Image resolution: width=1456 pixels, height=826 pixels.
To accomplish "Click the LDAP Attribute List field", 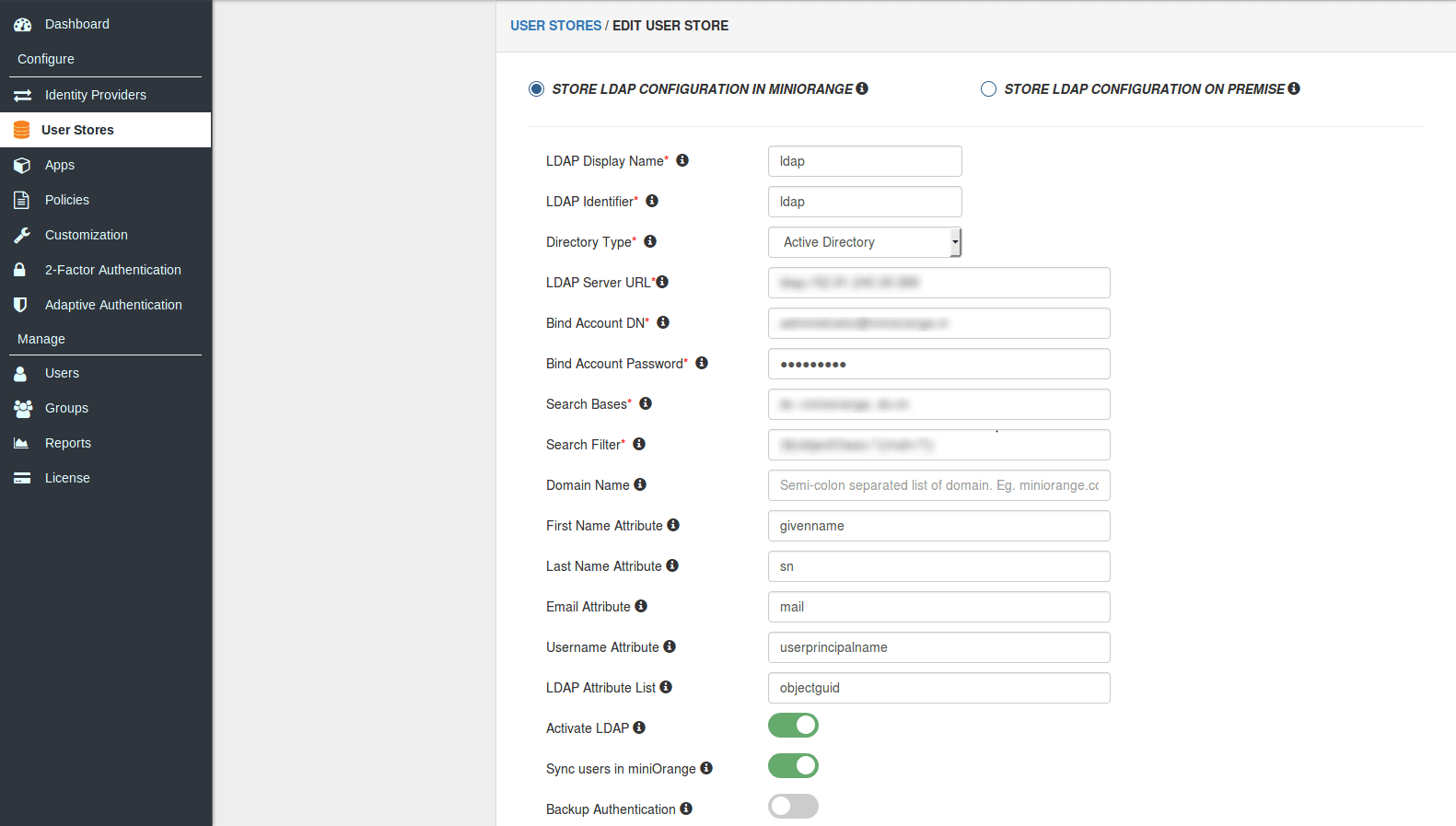I will coord(939,688).
